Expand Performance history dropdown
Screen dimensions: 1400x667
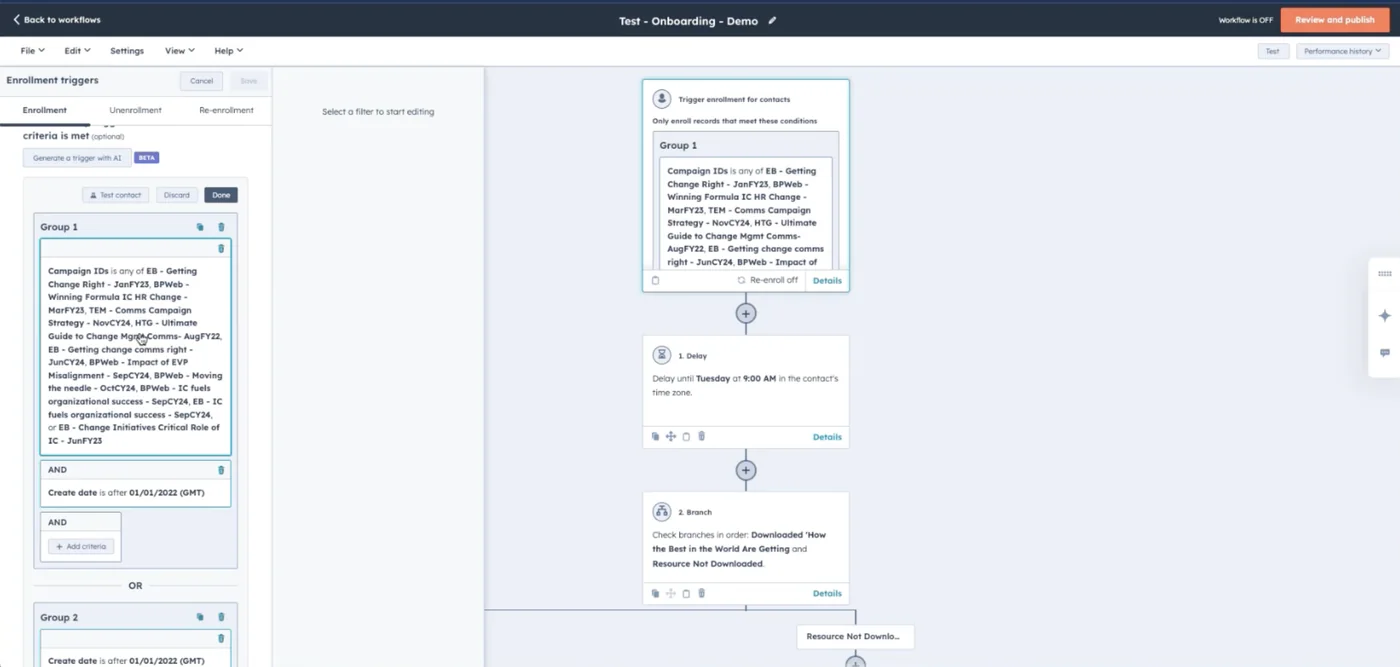(1342, 51)
